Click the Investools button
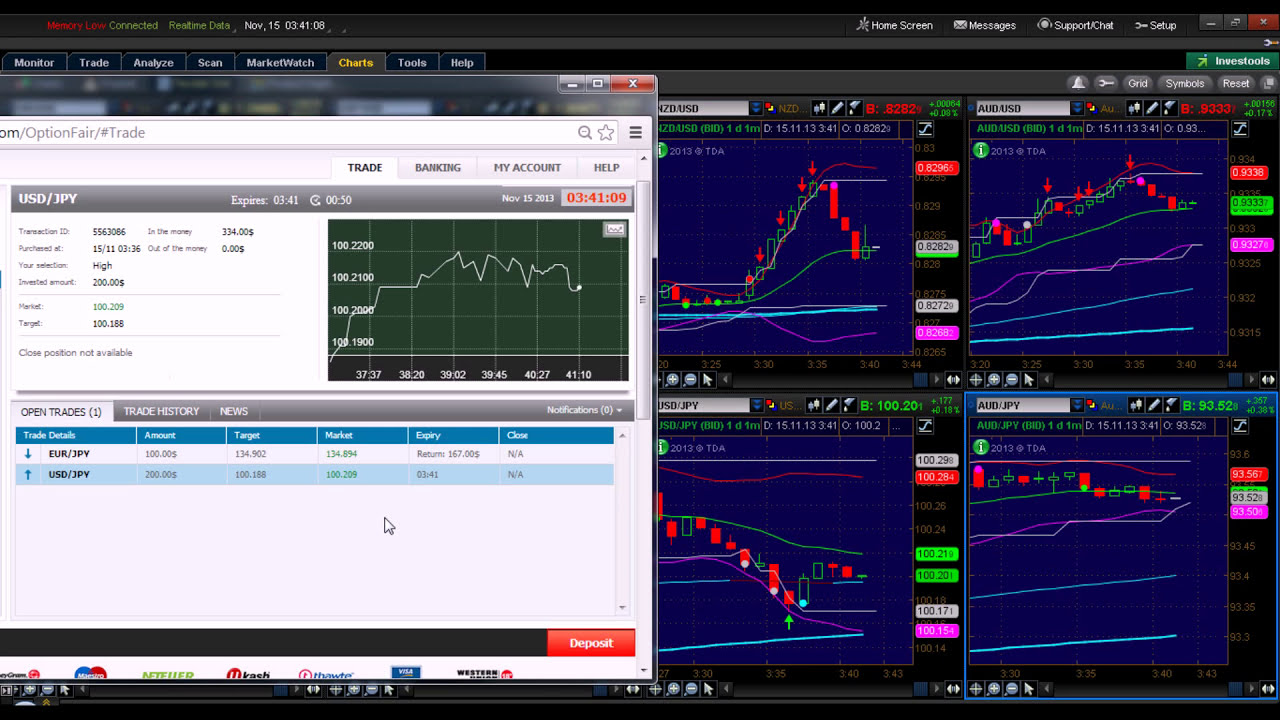Screen dimensions: 1280x720 pyautogui.click(x=1232, y=61)
